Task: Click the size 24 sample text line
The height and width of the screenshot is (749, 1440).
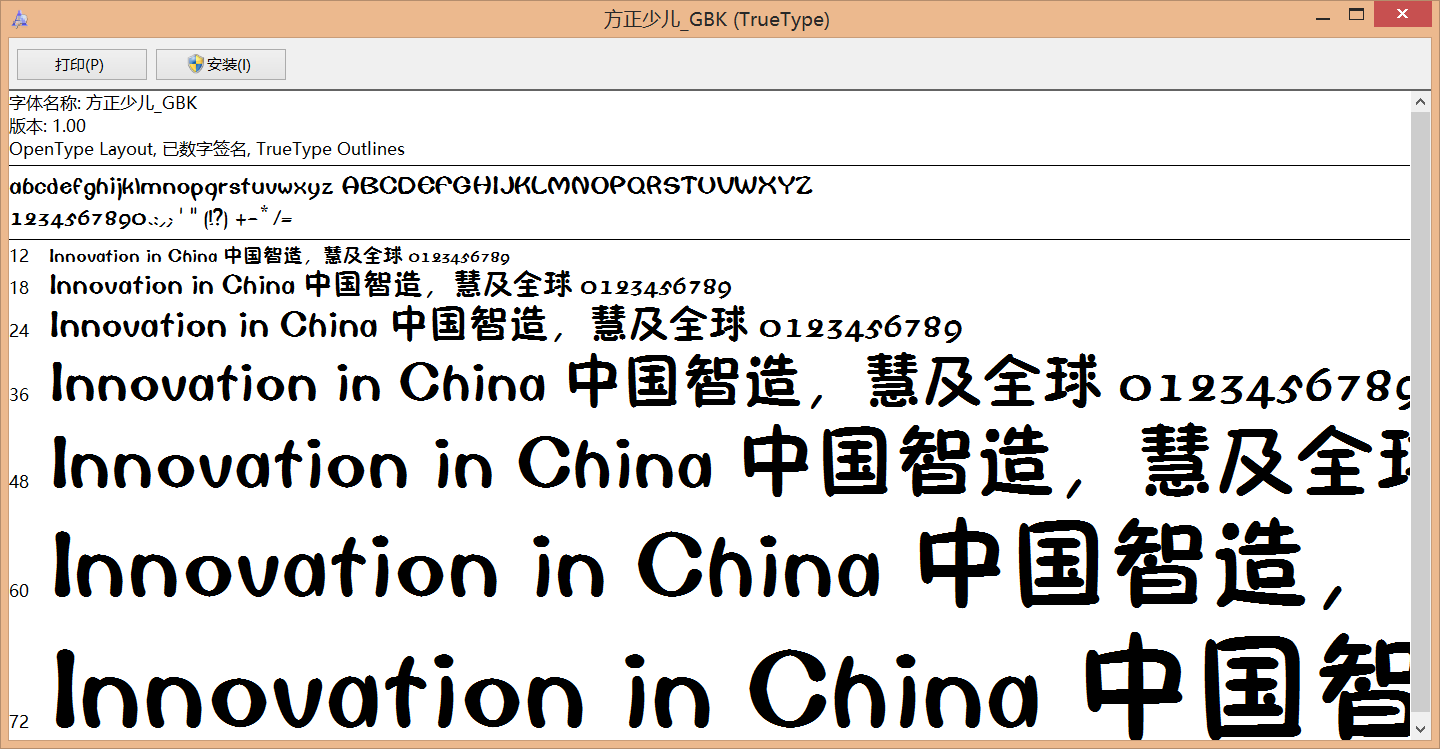Action: coord(506,326)
